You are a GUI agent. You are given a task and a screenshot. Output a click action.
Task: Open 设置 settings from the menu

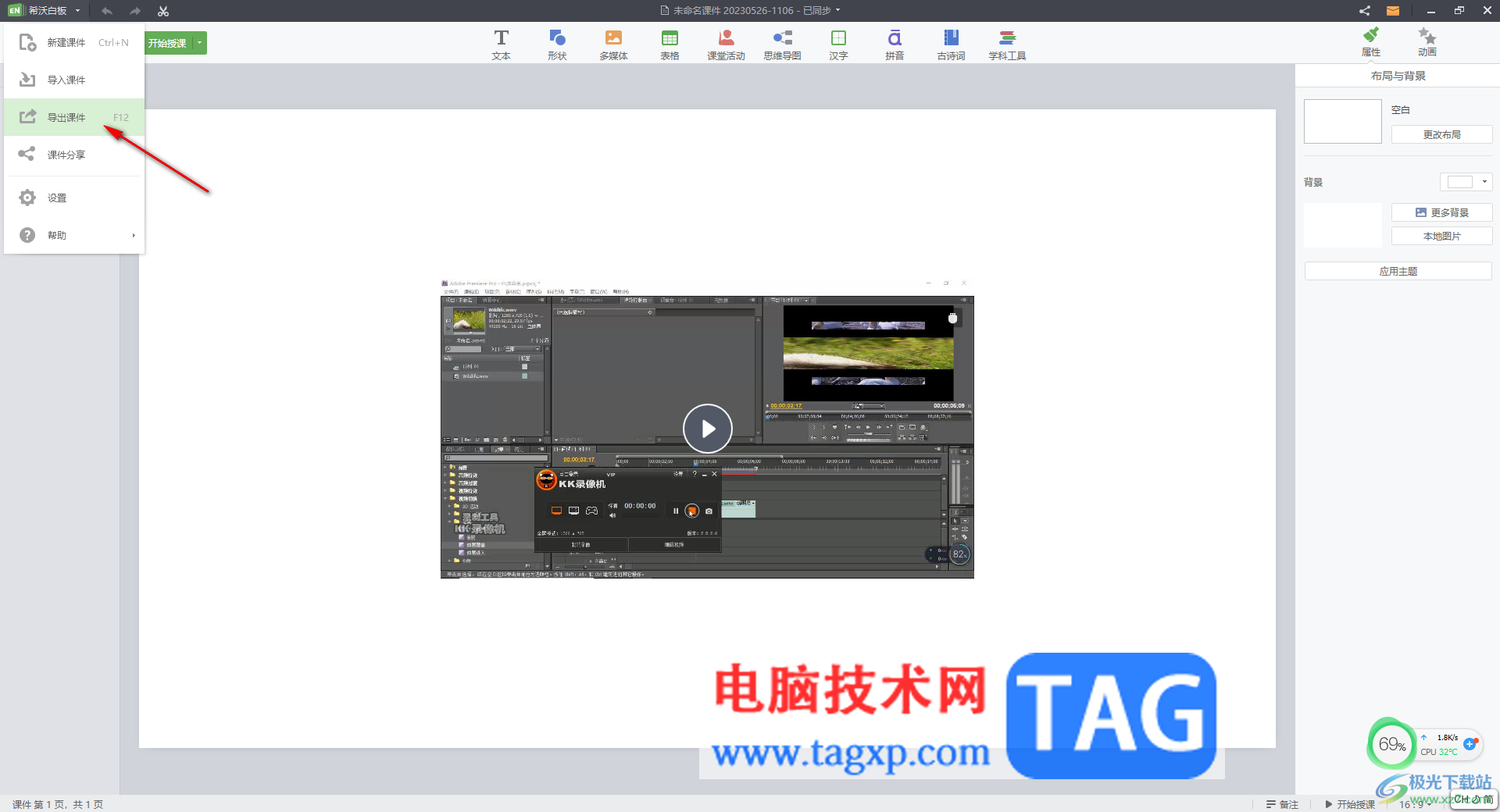tap(74, 198)
